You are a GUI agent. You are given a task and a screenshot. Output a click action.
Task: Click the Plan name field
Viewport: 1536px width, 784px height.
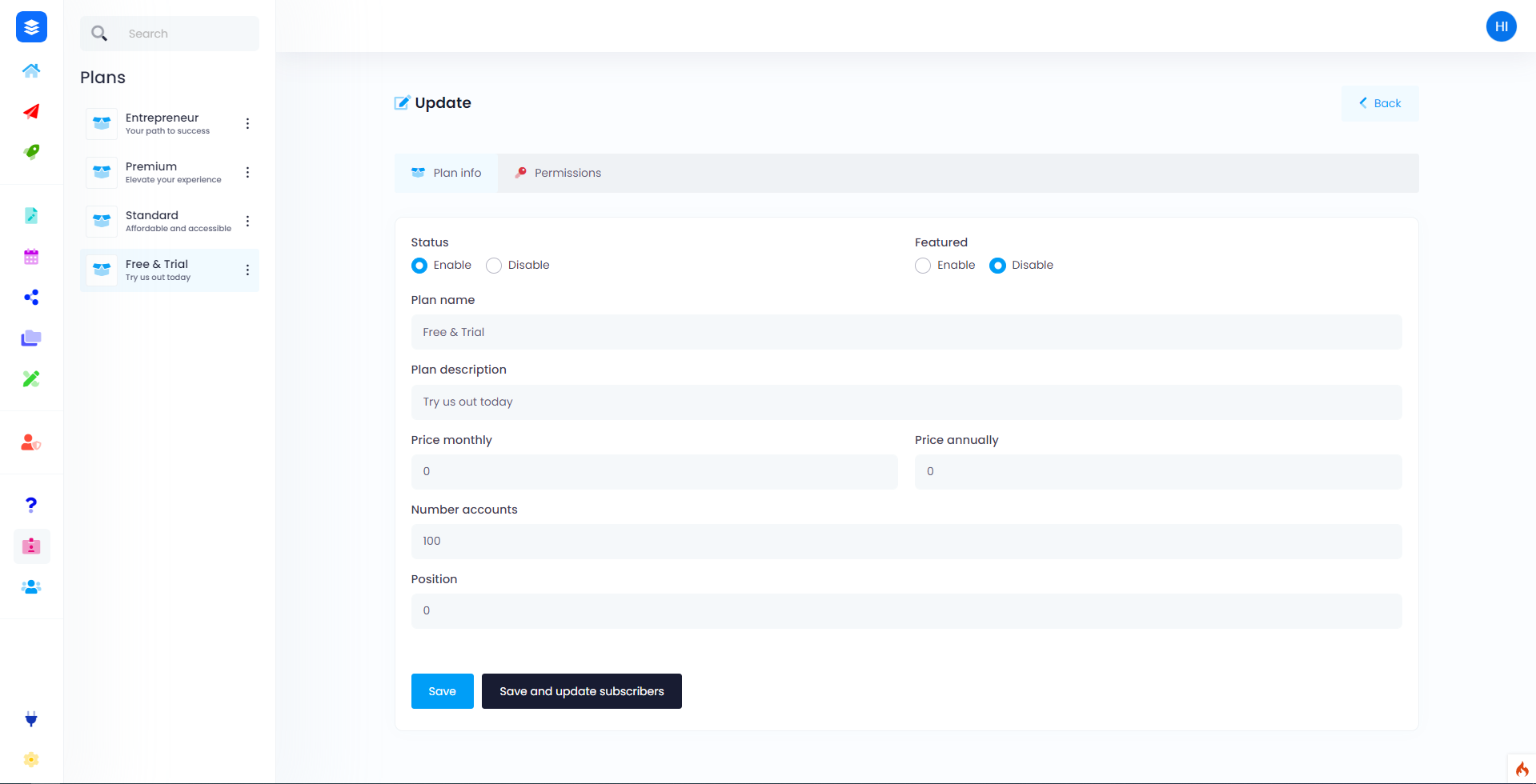[x=906, y=332]
